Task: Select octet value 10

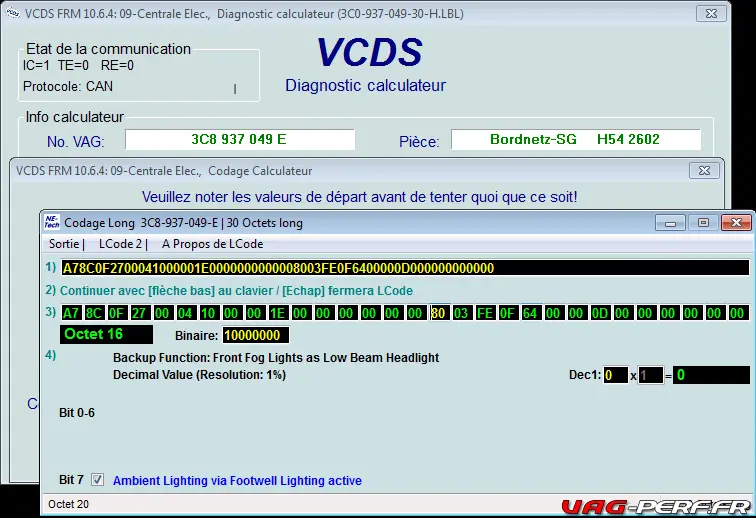Action: [208, 313]
